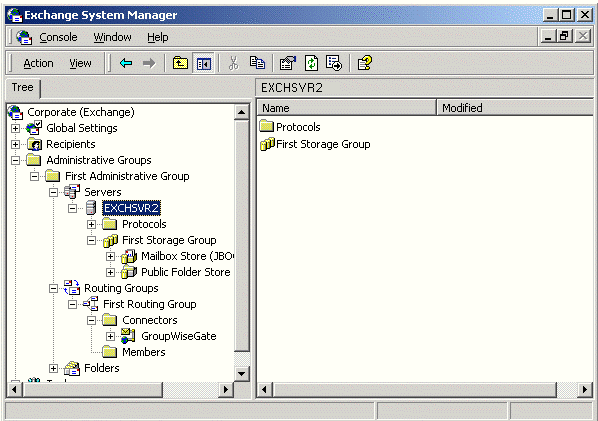This screenshot has height=421, width=598.
Task: Select the Tree tab
Action: 23,87
